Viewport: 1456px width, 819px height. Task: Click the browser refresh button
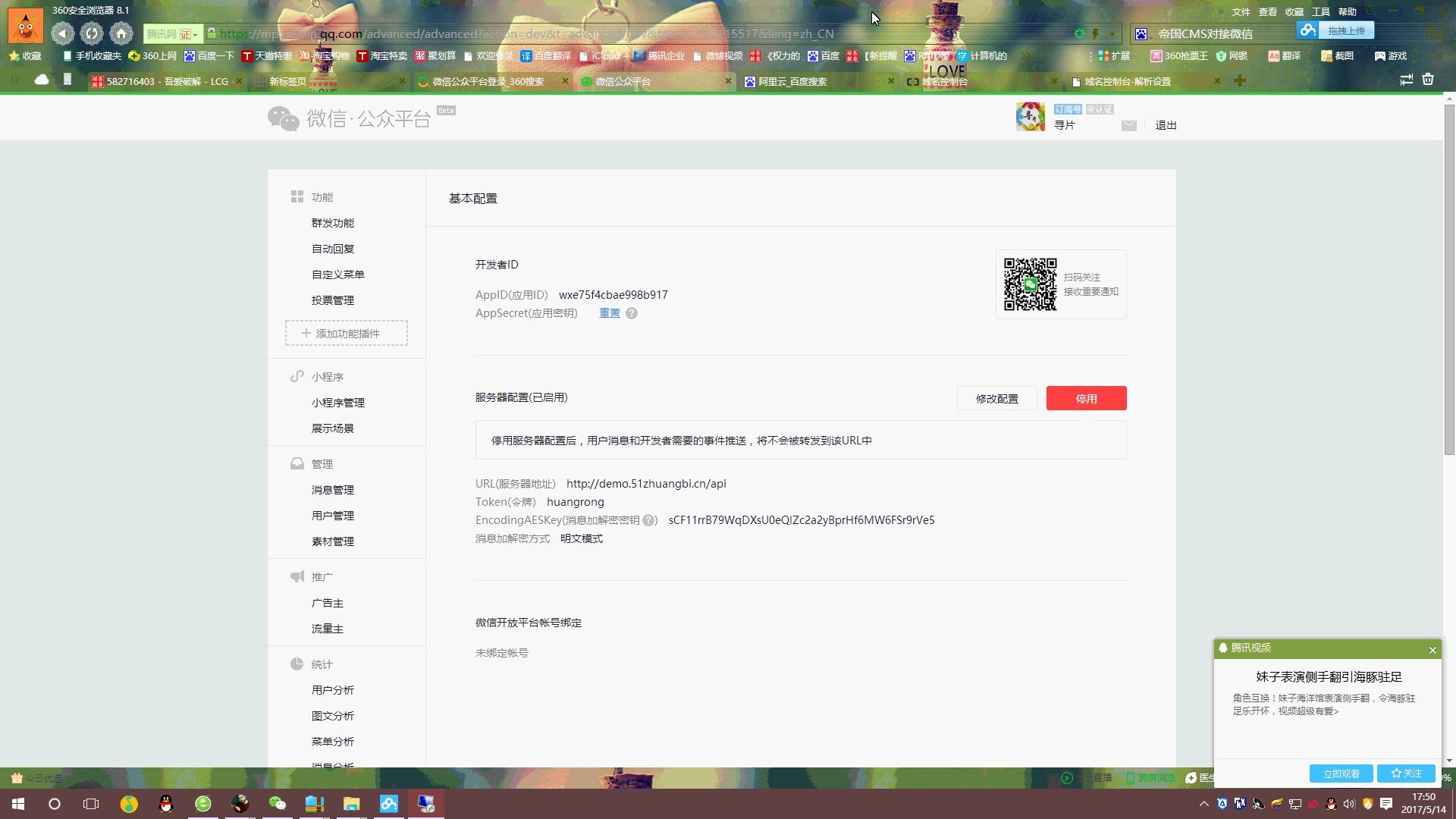pyautogui.click(x=92, y=33)
